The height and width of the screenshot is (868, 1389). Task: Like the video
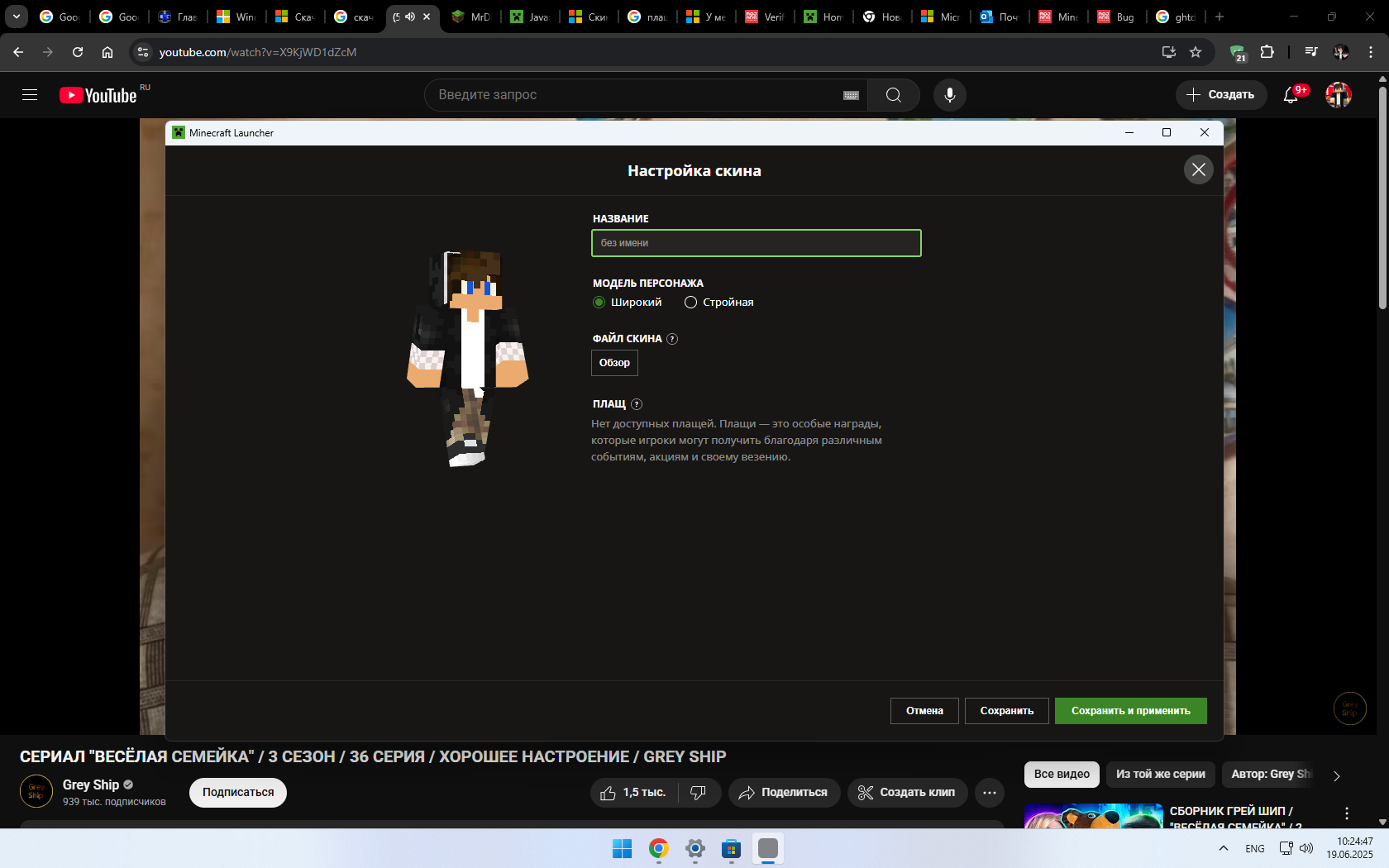(633, 793)
